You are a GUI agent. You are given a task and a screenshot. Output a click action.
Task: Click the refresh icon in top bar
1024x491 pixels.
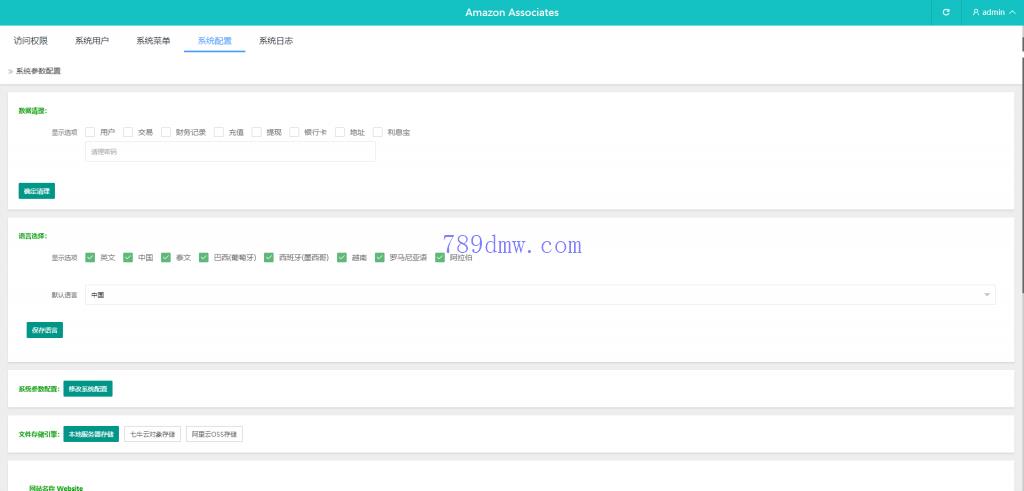pos(946,12)
